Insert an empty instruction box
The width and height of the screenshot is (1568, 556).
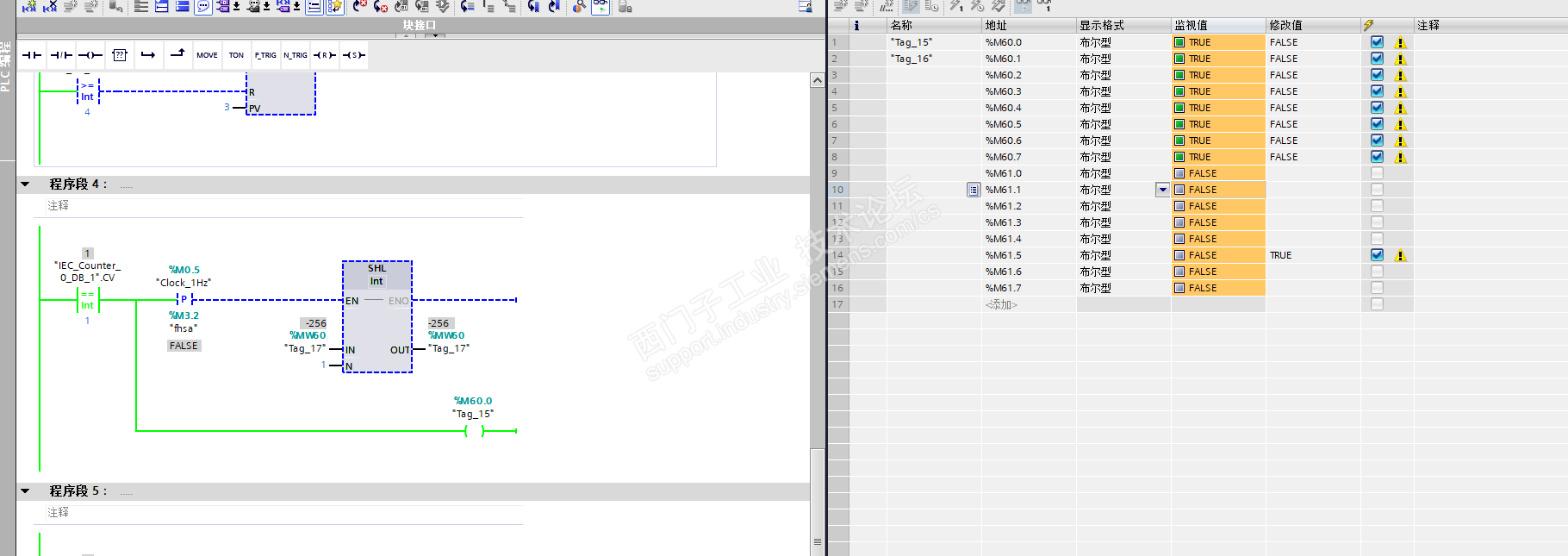click(120, 55)
